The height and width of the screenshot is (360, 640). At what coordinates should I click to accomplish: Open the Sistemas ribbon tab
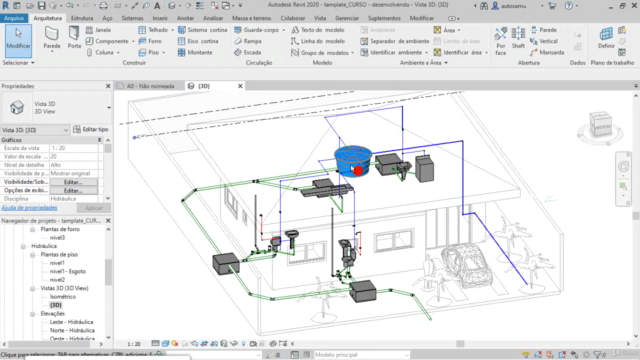pos(133,18)
